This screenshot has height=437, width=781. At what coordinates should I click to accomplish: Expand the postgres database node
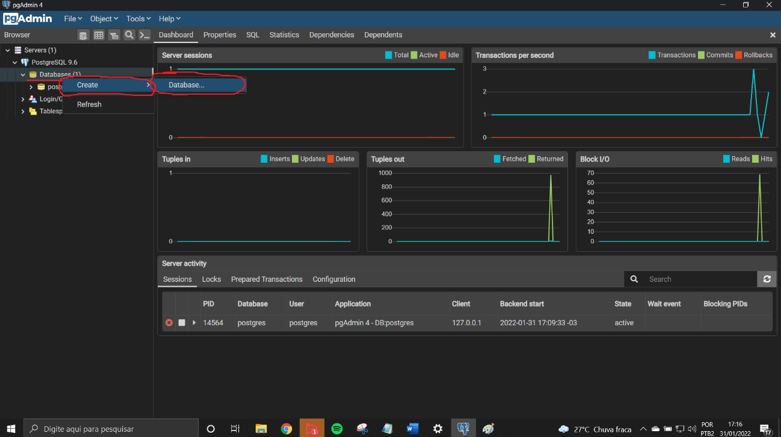pyautogui.click(x=31, y=87)
